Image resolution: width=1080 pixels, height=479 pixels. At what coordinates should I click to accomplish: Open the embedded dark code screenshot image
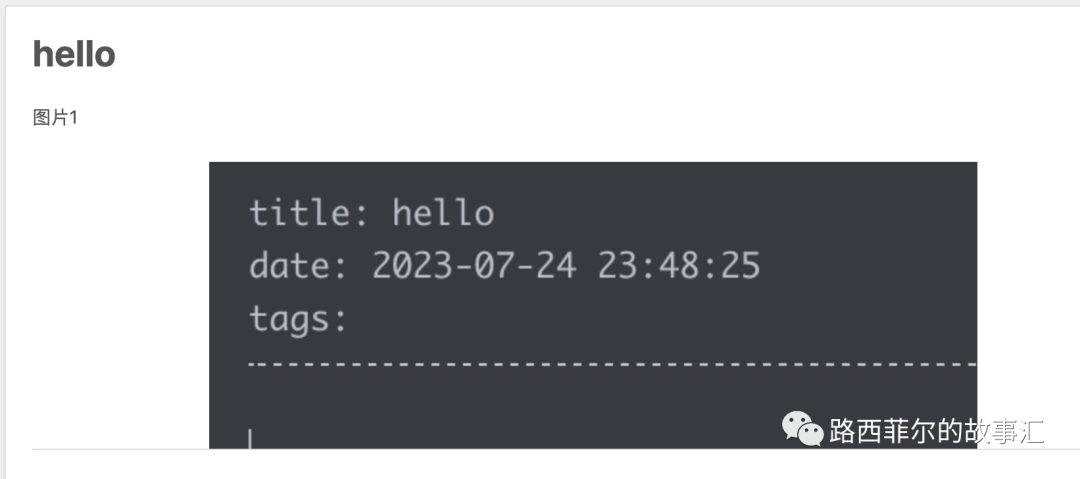click(x=593, y=305)
